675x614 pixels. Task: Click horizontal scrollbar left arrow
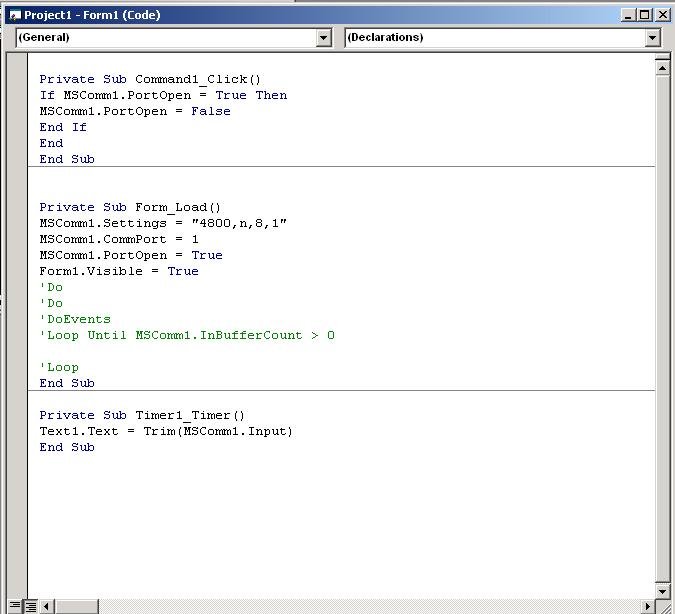(x=46, y=606)
